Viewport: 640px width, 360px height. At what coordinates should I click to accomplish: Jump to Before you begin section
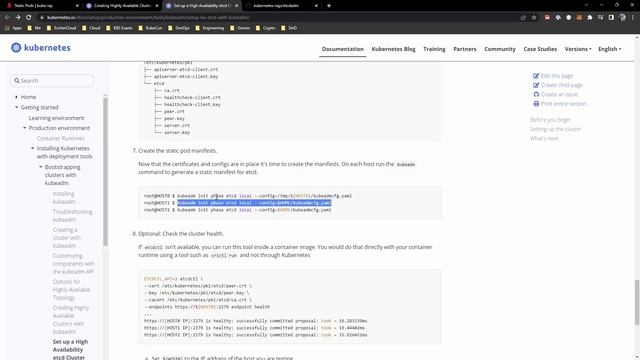point(550,120)
